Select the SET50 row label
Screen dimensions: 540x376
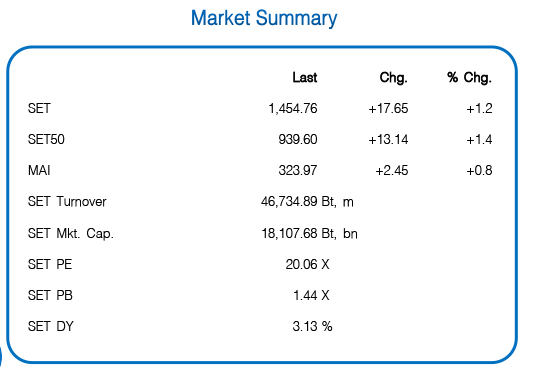pos(46,139)
